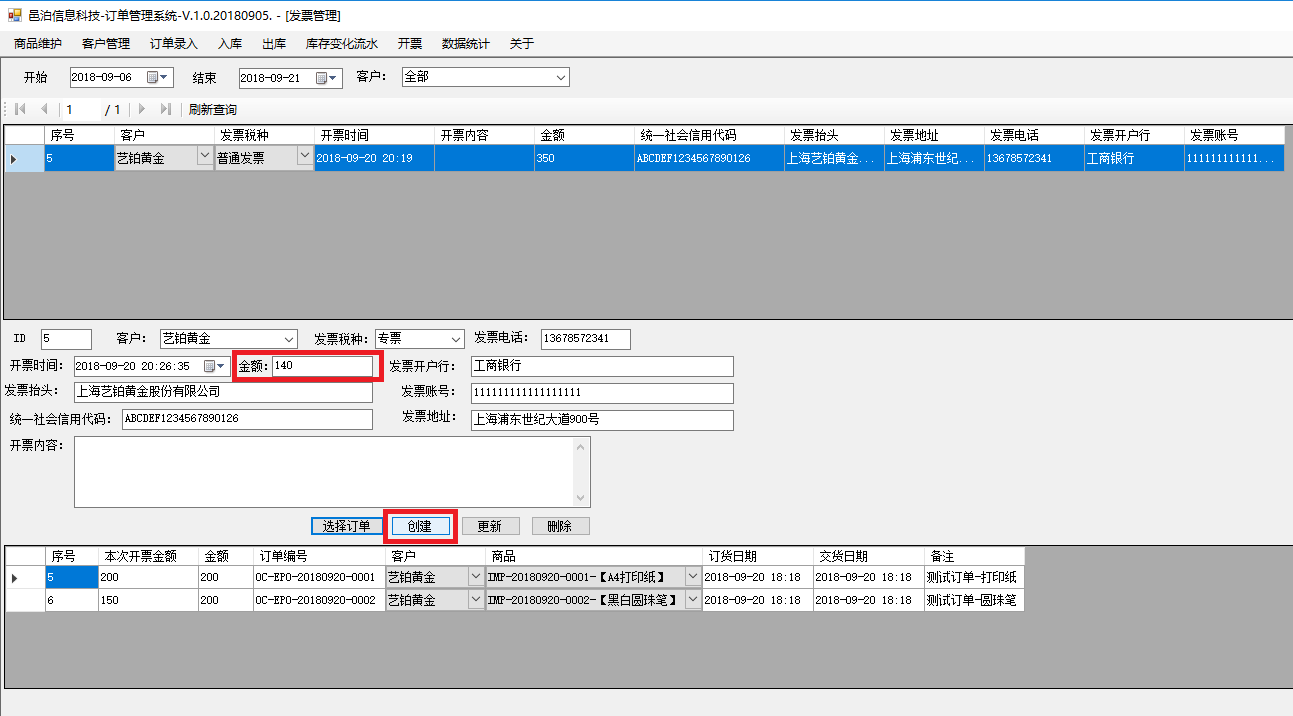This screenshot has width=1293, height=716.
Task: Click the 金额 input field with 140
Action: coord(322,367)
